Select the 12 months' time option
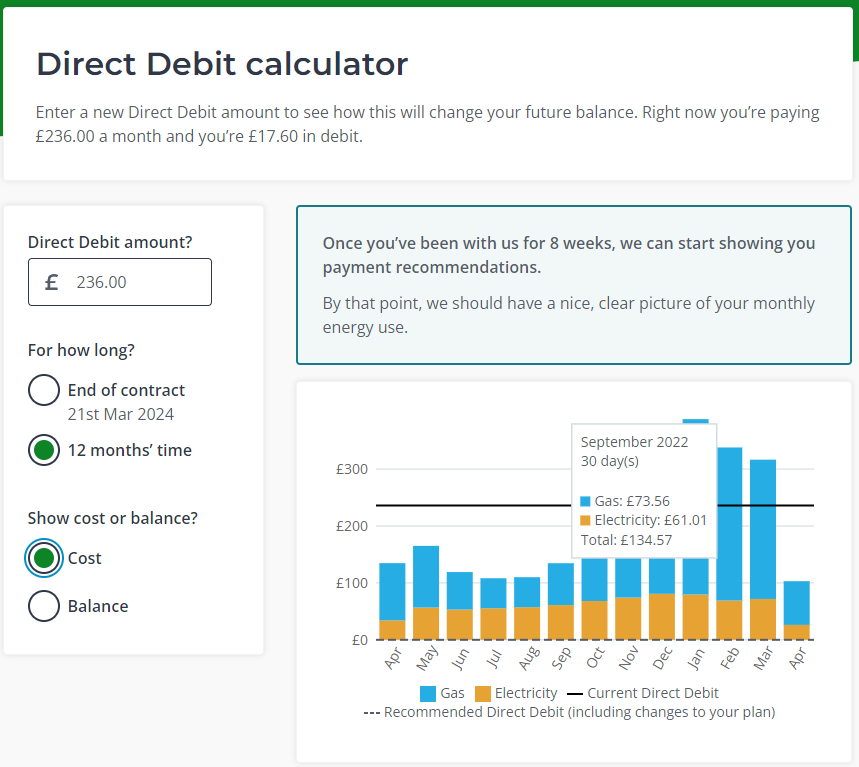This screenshot has width=859, height=767. (44, 450)
